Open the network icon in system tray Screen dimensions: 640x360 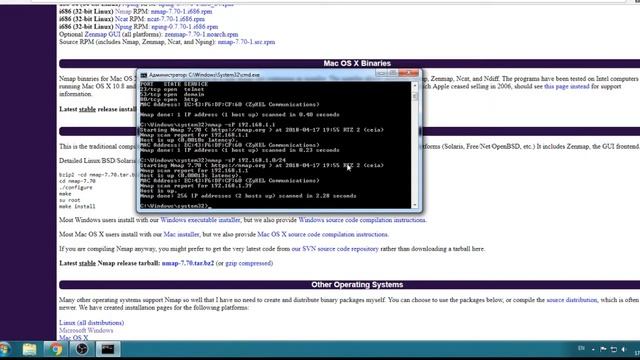[x=613, y=349]
